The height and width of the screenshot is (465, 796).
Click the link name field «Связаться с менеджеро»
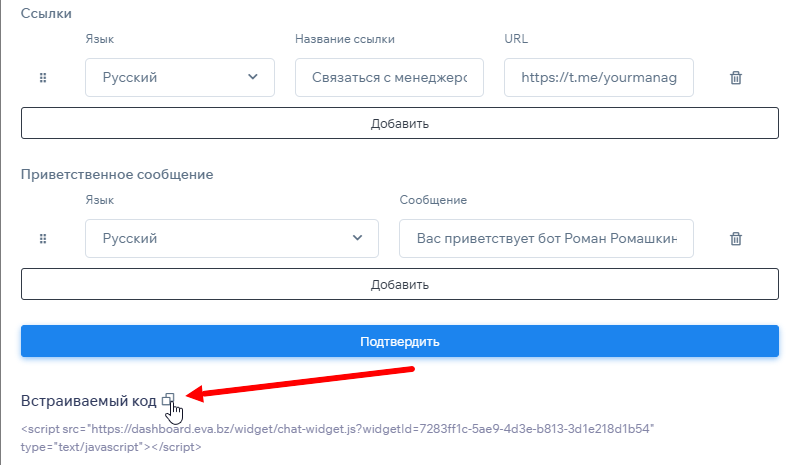pos(389,77)
